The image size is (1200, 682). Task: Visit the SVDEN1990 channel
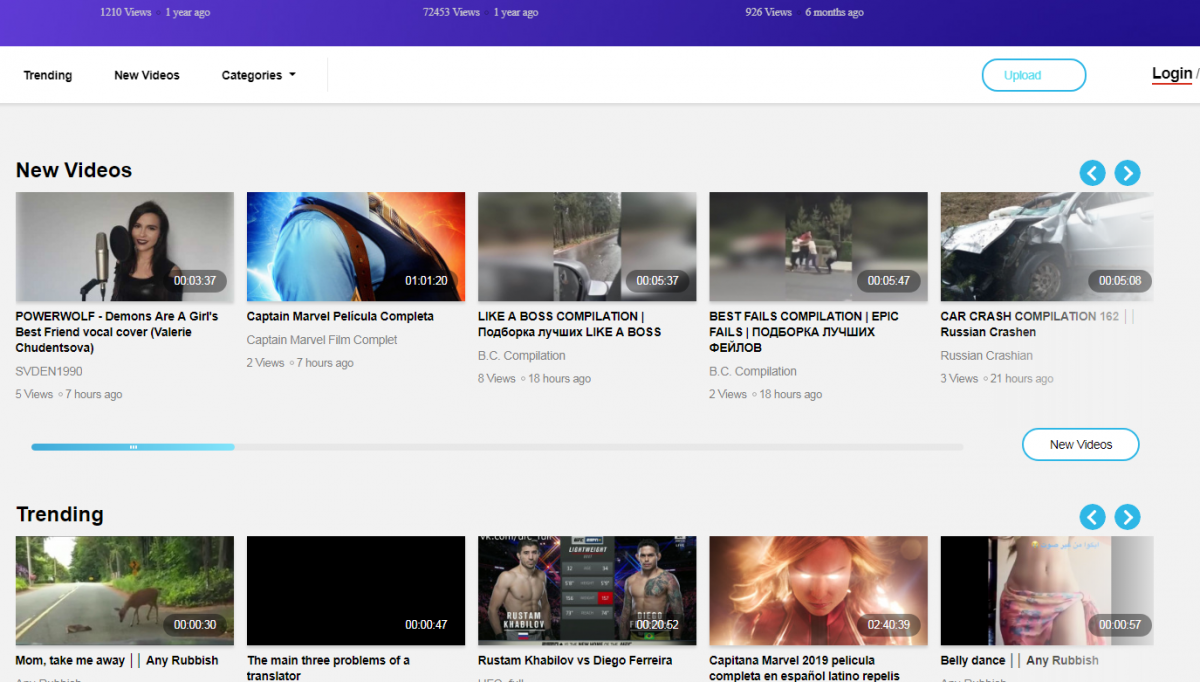(x=49, y=371)
